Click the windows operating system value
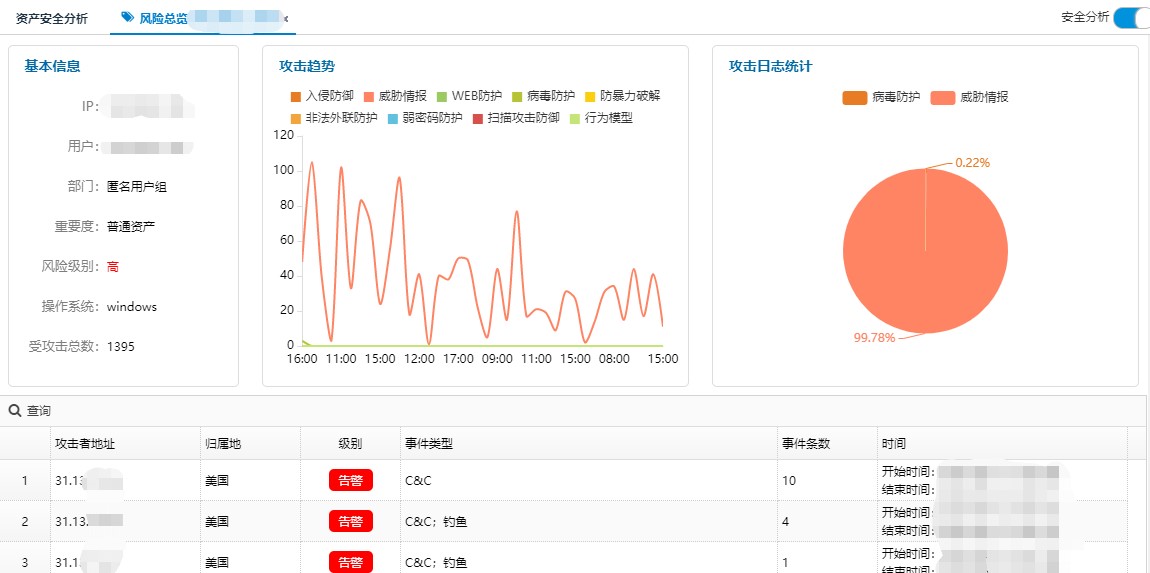 132,307
